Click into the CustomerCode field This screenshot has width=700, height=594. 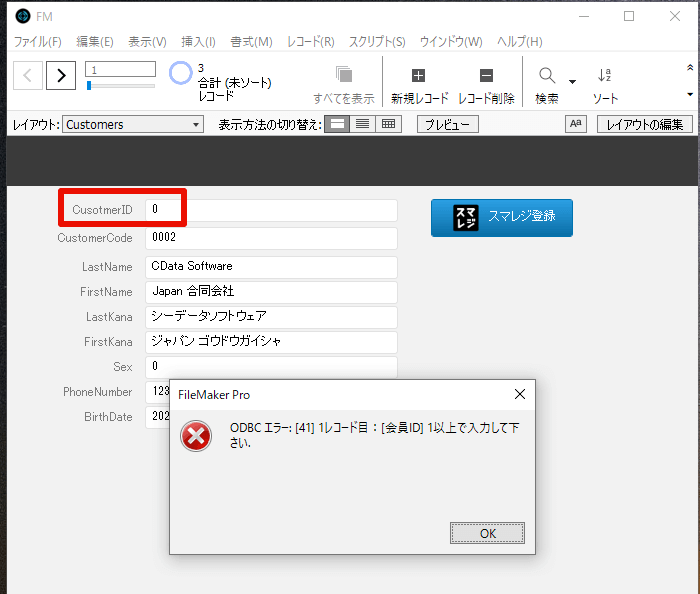pyautogui.click(x=271, y=238)
